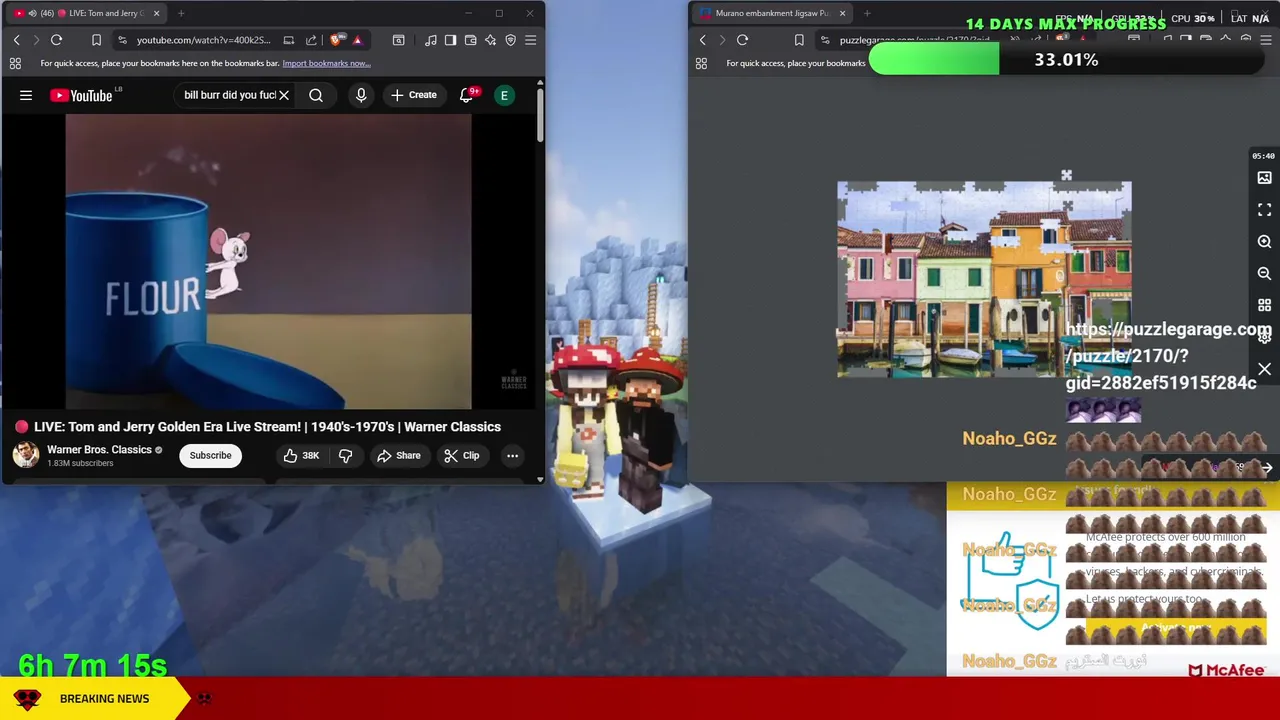Click the YouTube address bar URL
Viewport: 1280px width, 720px height.
click(x=203, y=40)
